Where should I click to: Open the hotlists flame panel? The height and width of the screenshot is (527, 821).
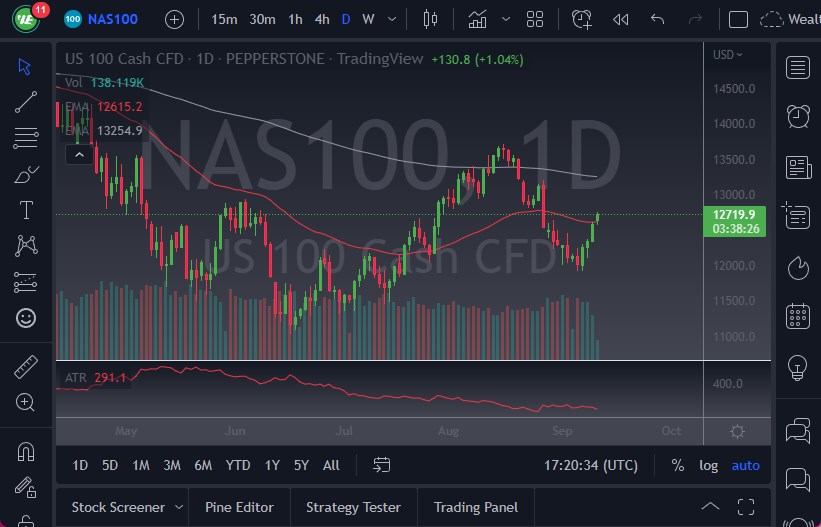[x=798, y=268]
